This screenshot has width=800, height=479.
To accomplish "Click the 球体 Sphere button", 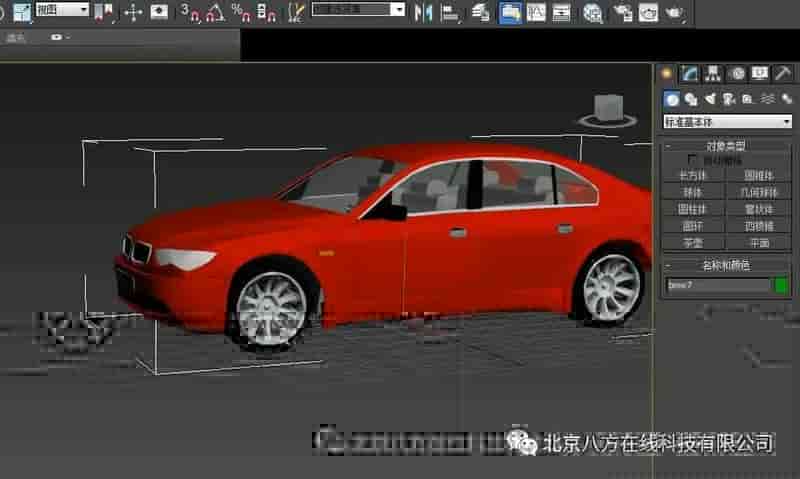I will click(693, 192).
